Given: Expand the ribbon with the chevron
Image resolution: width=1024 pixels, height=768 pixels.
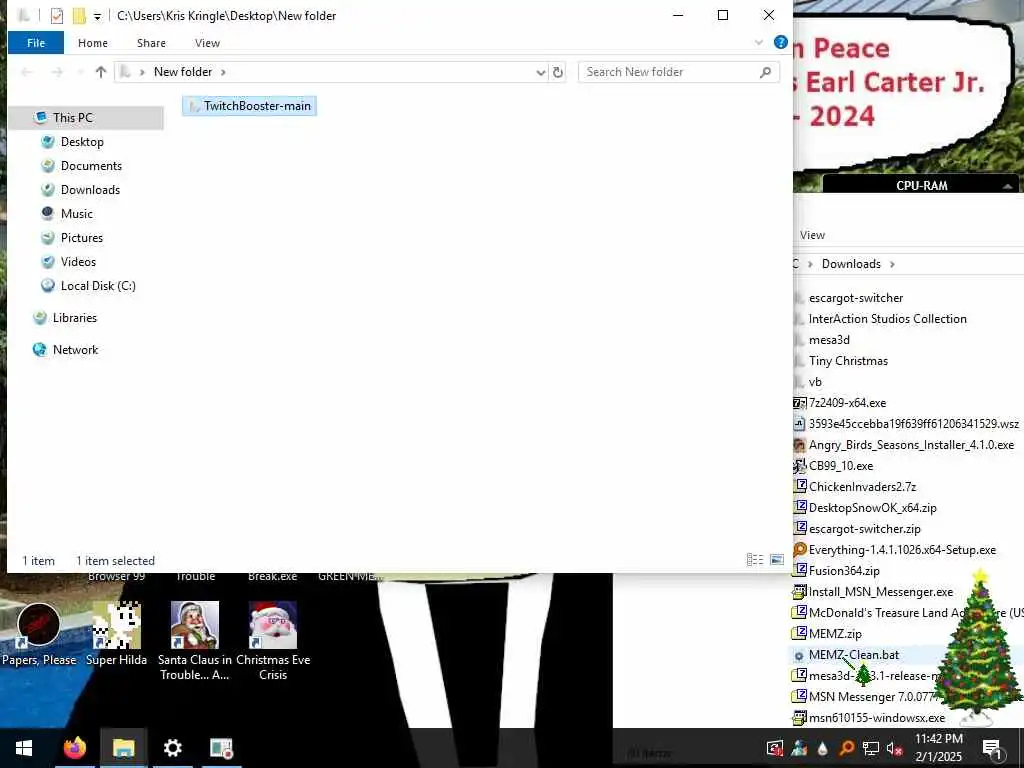Looking at the screenshot, I should 759,42.
